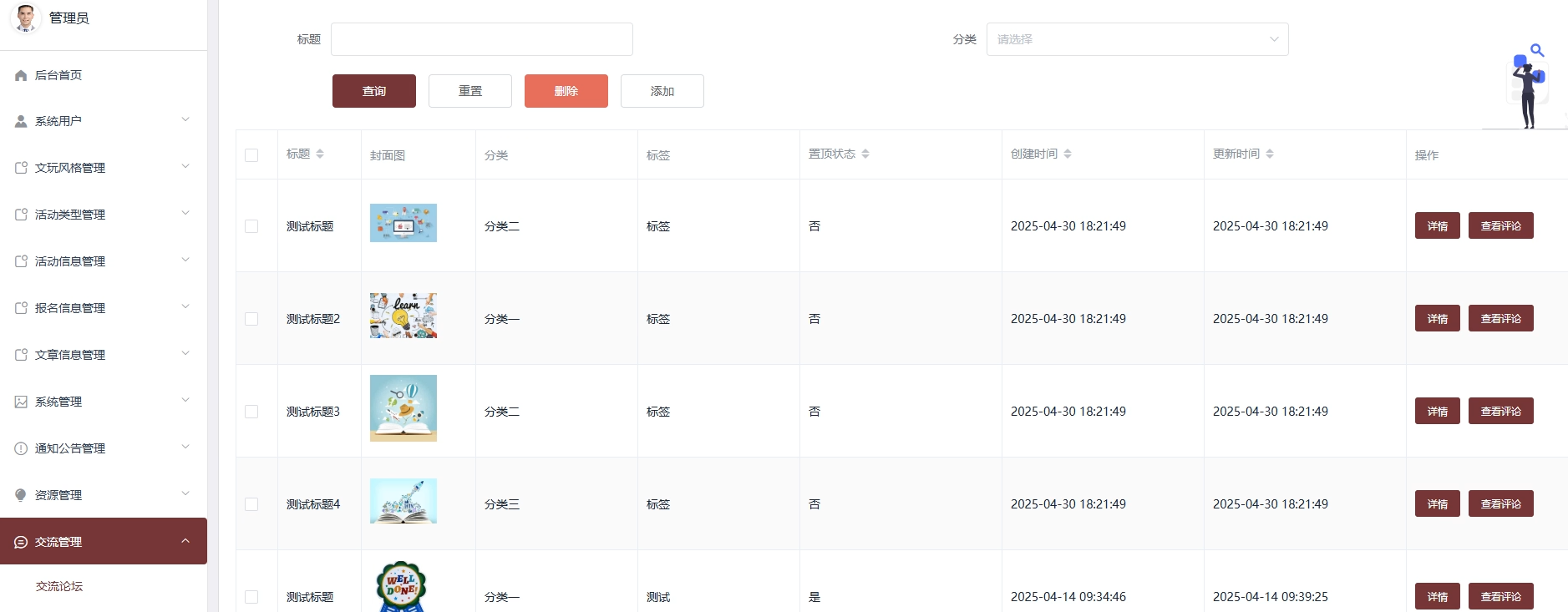Click the icon beside 文章信息管理
Image resolution: width=1568 pixels, height=612 pixels.
[21, 355]
